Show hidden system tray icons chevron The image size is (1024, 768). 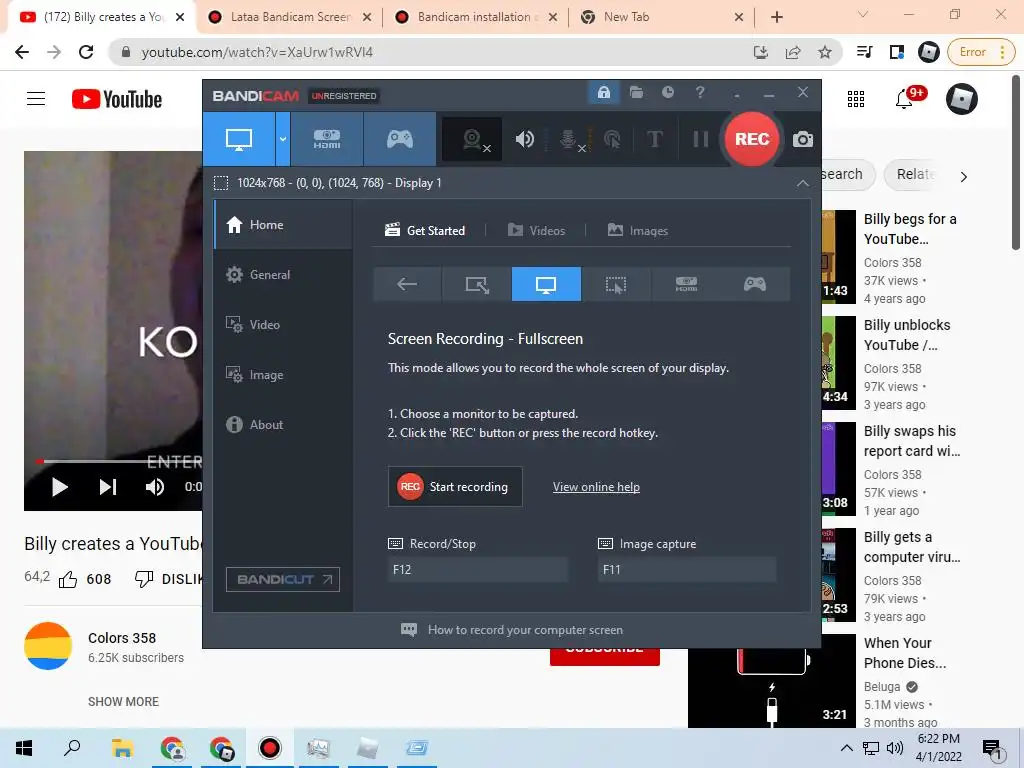point(846,748)
